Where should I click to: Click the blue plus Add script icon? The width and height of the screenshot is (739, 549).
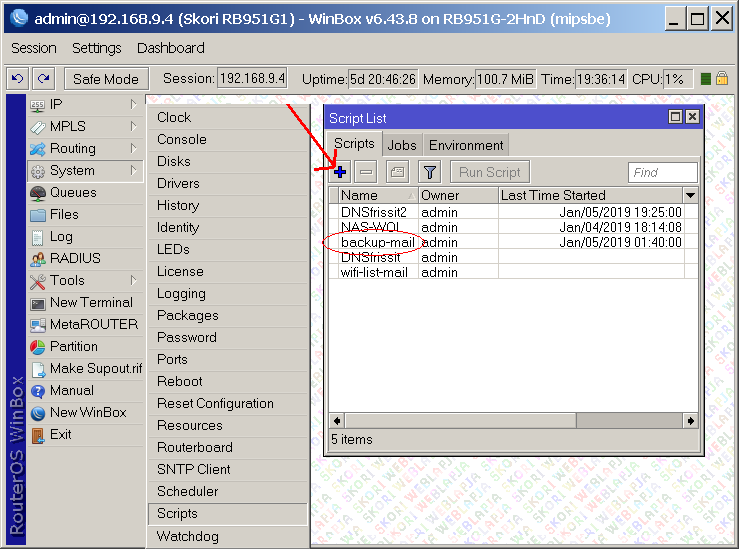click(x=341, y=172)
